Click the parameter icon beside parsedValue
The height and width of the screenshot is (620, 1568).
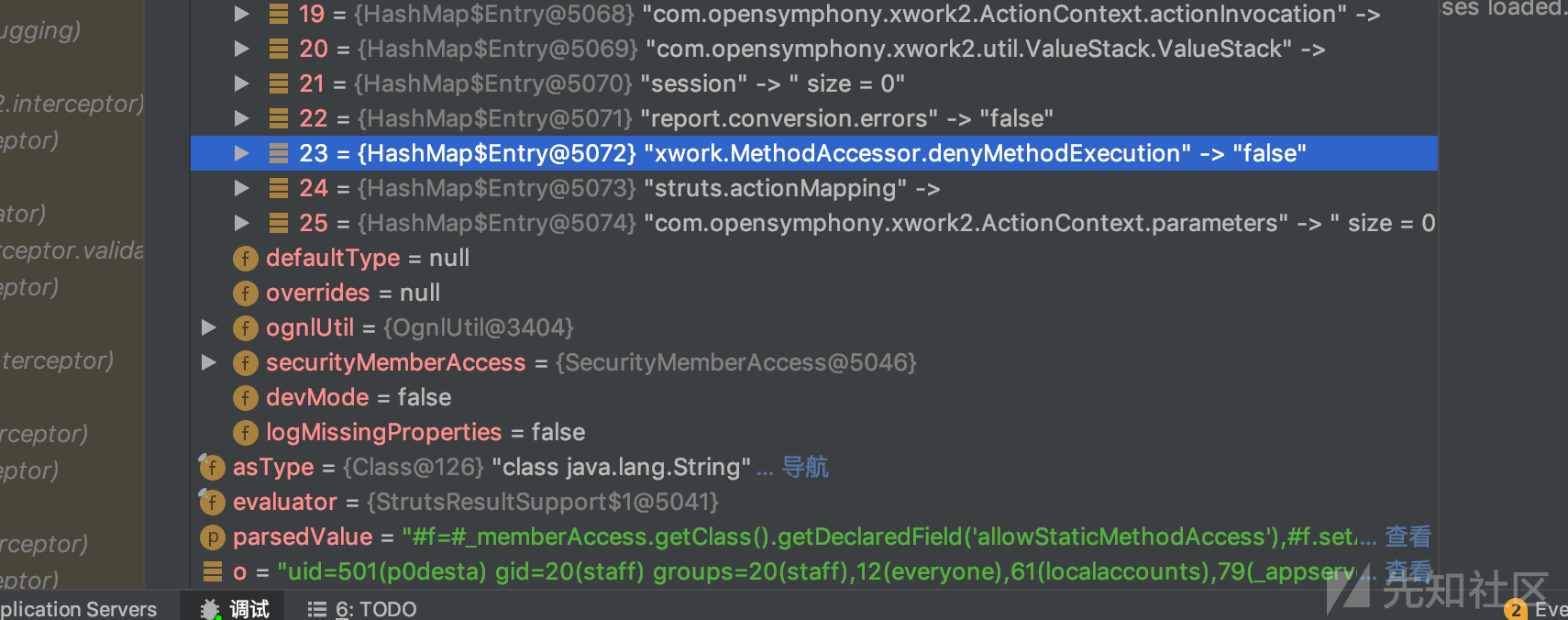coord(212,537)
